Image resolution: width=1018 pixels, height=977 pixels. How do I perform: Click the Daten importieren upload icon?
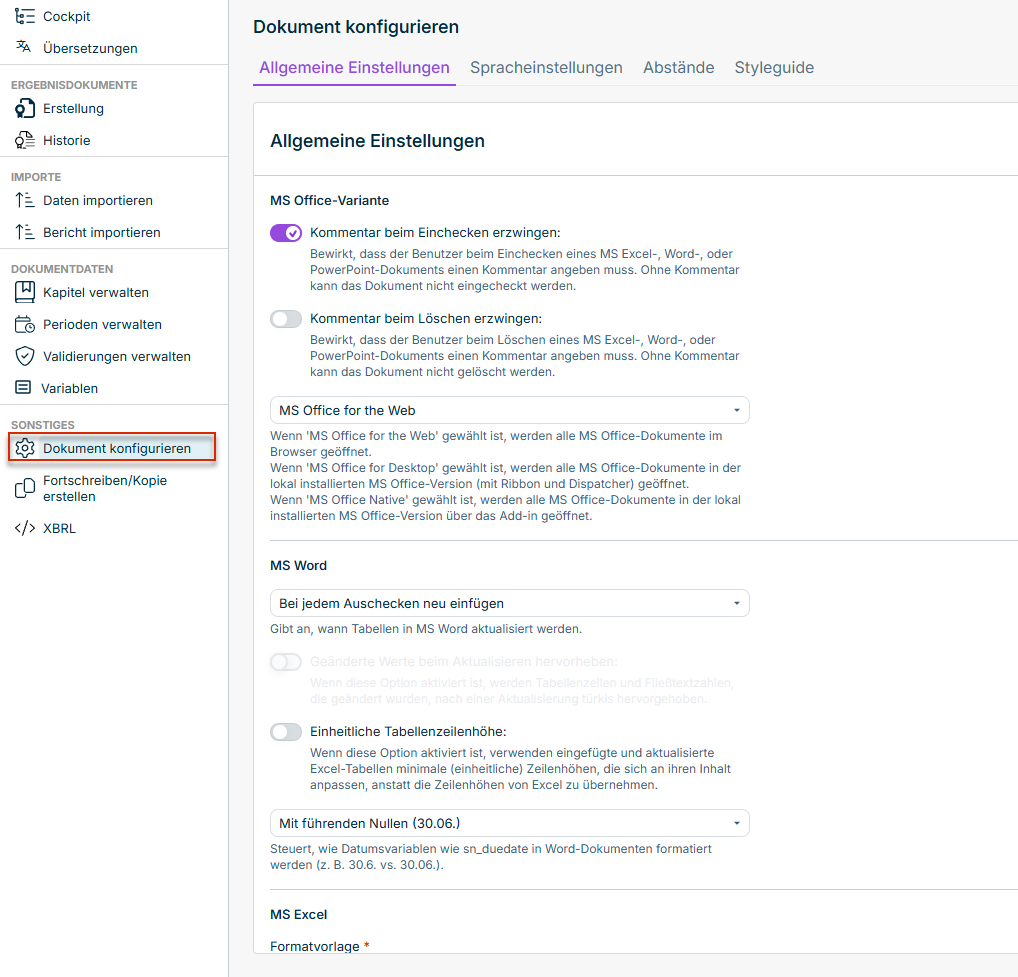(25, 201)
